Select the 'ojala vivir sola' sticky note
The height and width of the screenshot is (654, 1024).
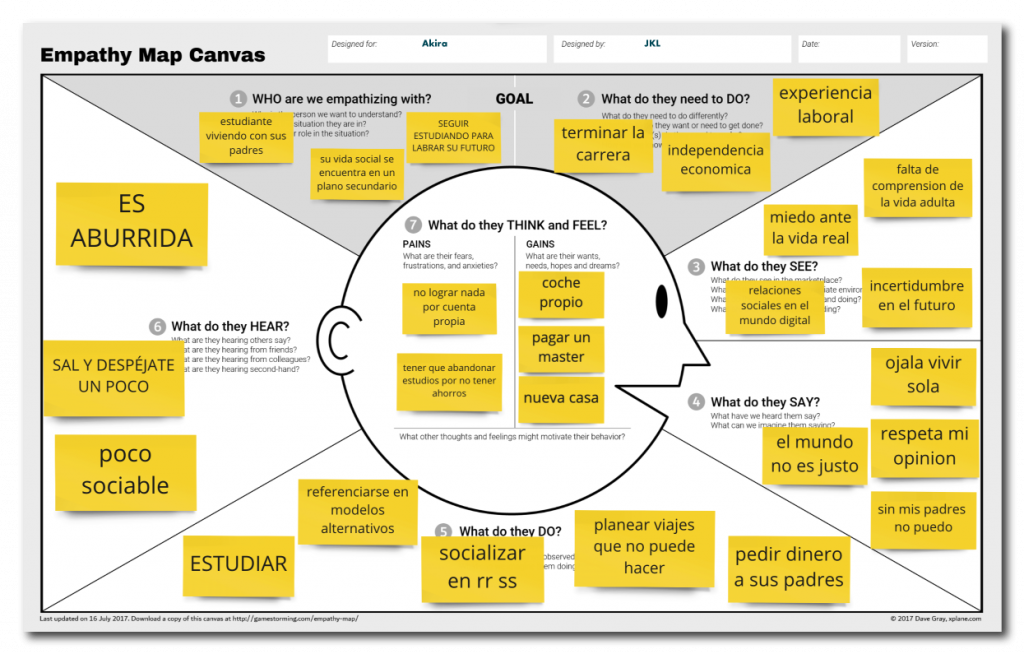click(x=923, y=375)
